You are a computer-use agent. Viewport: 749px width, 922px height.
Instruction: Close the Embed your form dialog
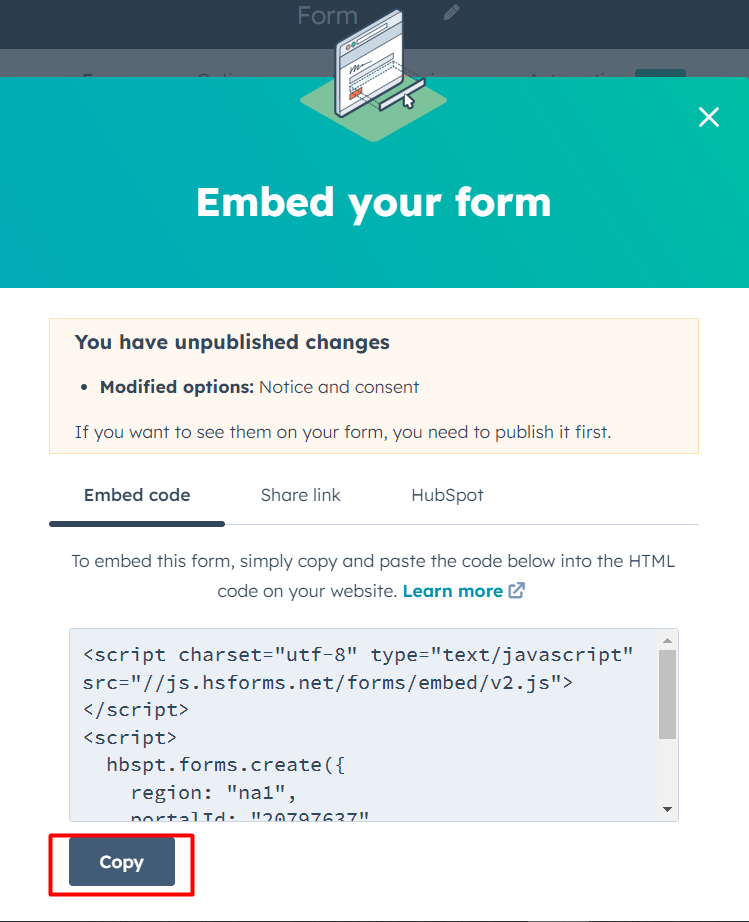coord(709,117)
